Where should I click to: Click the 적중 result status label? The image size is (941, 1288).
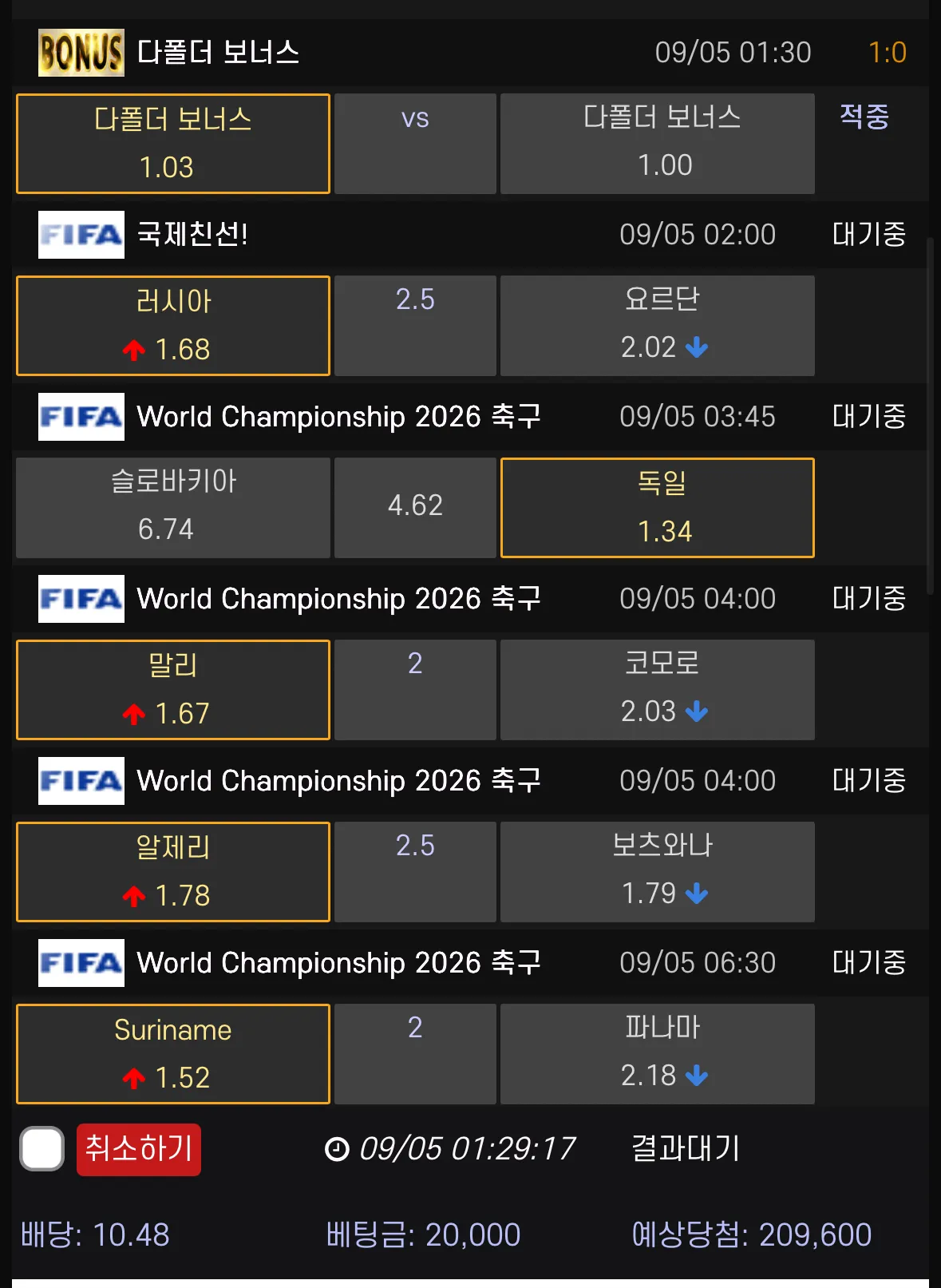click(864, 117)
